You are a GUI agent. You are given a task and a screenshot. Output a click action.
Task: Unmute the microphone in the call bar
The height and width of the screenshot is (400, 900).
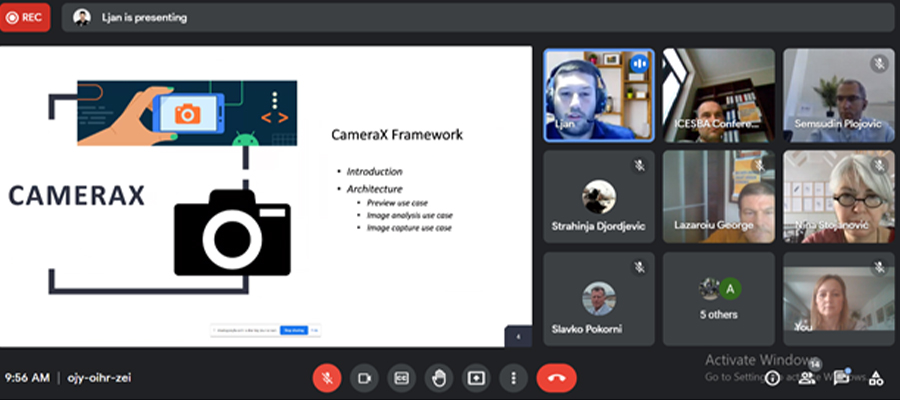click(327, 378)
